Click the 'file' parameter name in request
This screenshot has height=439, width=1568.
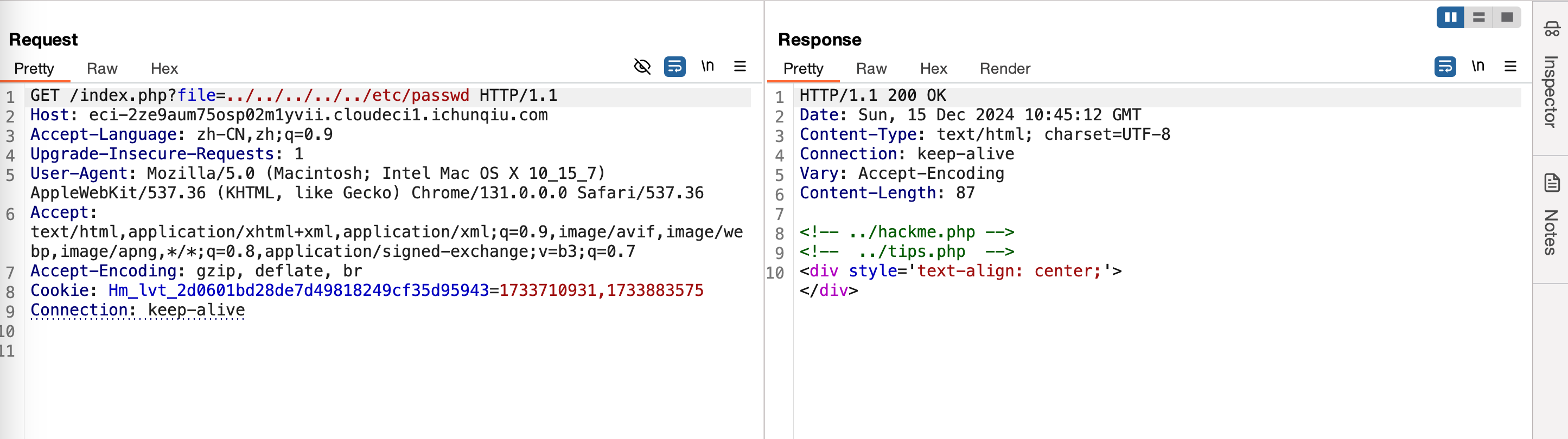pos(196,95)
